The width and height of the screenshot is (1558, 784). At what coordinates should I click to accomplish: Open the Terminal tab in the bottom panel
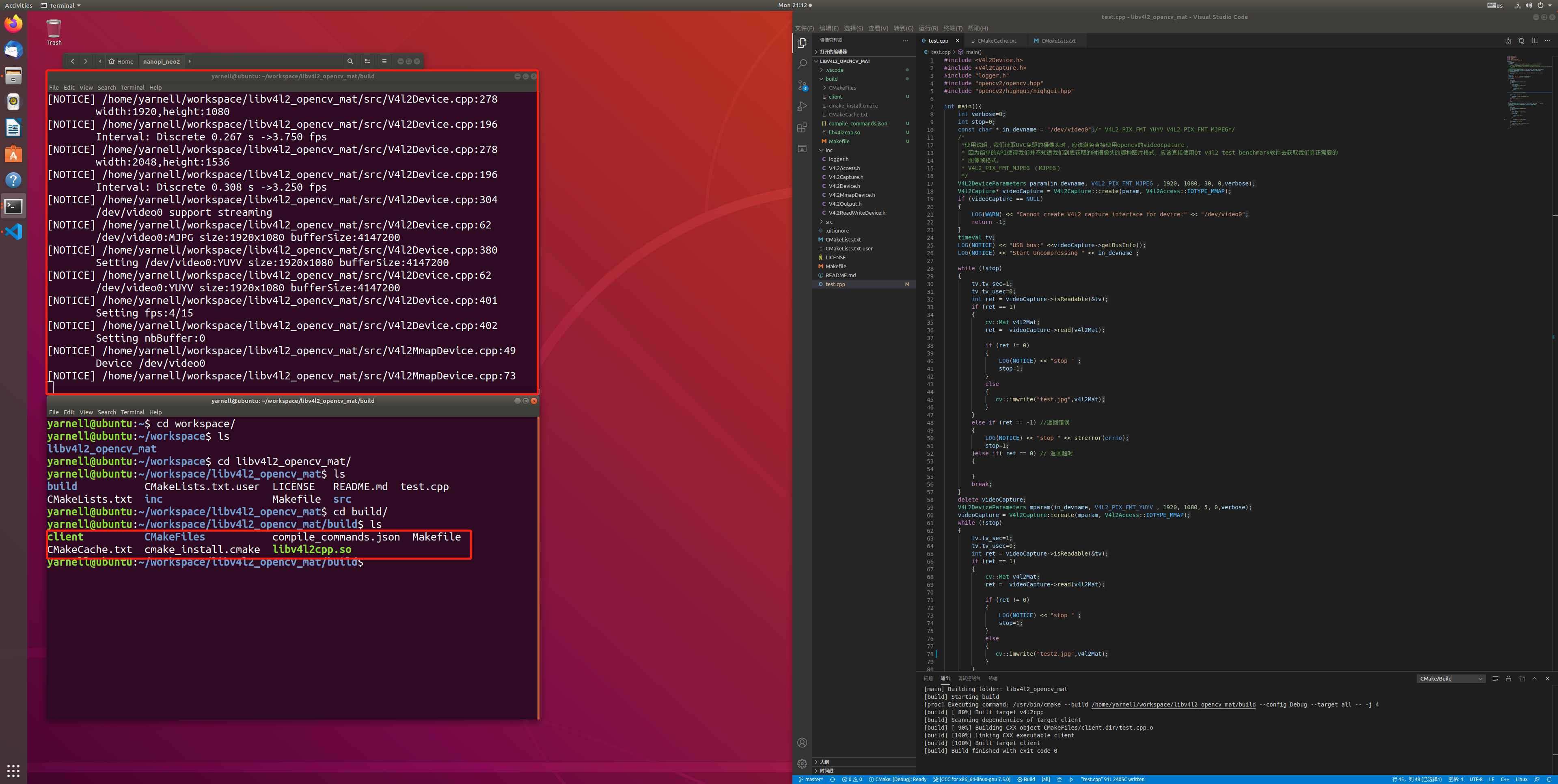[x=993, y=678]
